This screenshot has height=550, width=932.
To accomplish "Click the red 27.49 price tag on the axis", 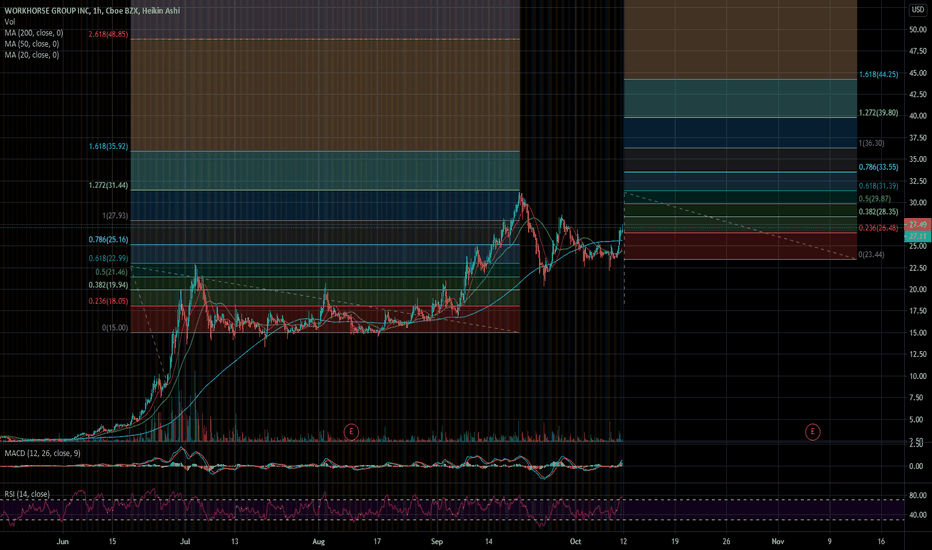I will [917, 224].
